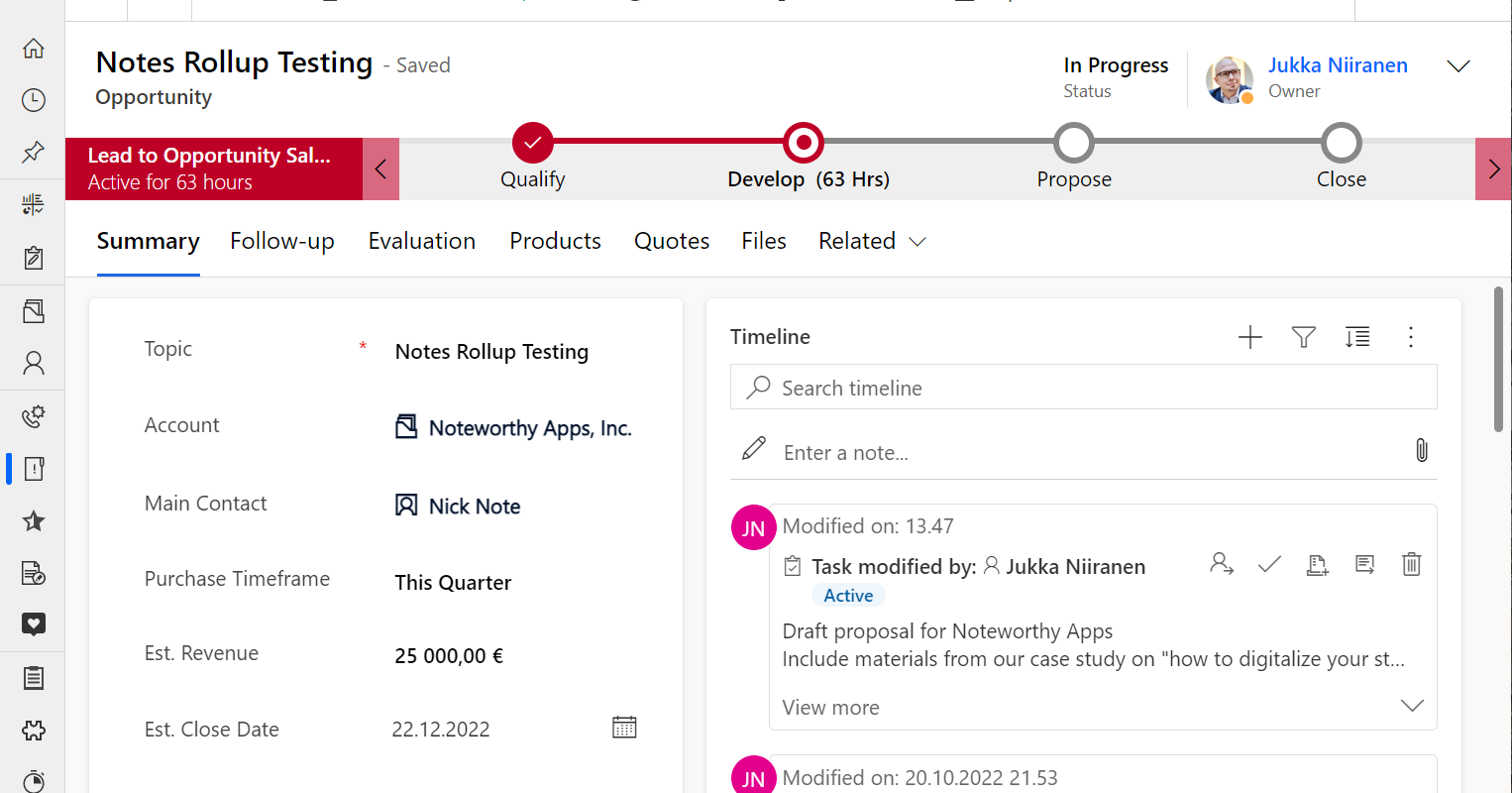Viewport: 1512px width, 793px height.
Task: Open the timeline filter funnel icon
Action: tap(1304, 337)
